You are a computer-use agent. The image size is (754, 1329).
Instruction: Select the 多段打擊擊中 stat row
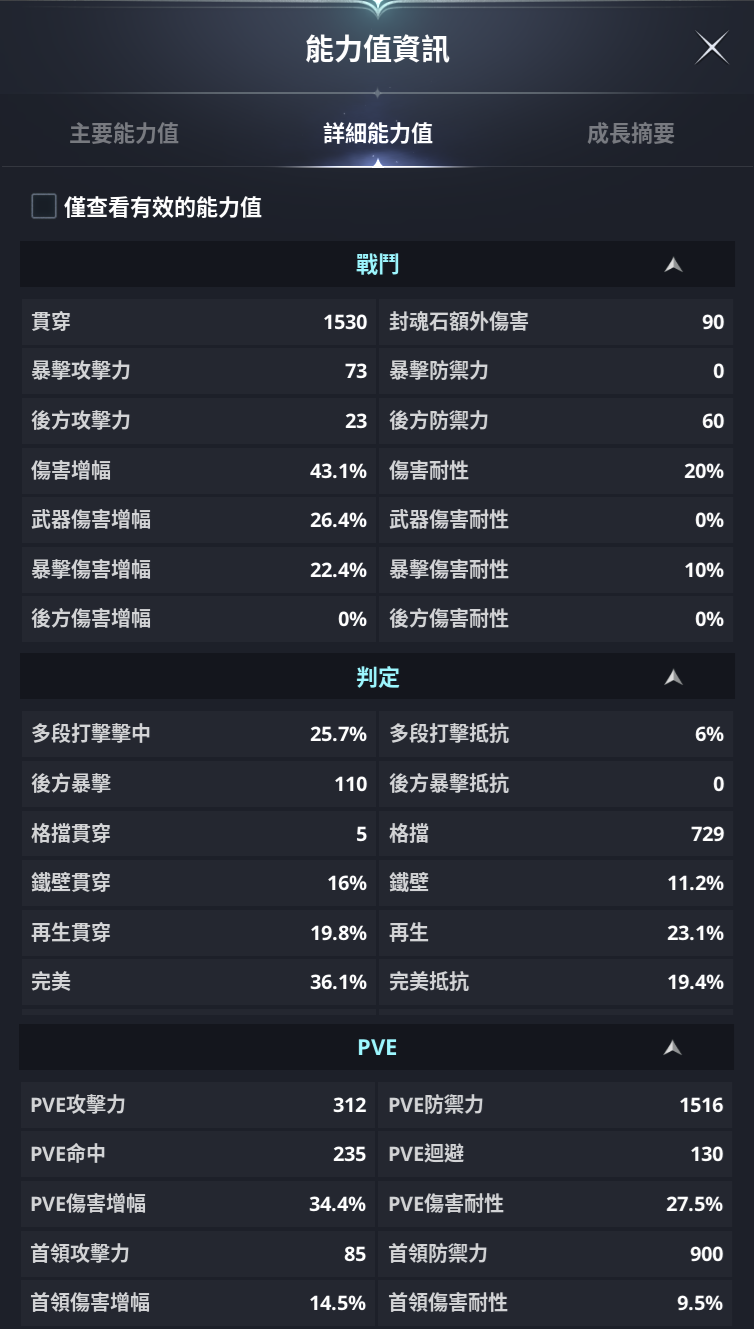click(198, 734)
